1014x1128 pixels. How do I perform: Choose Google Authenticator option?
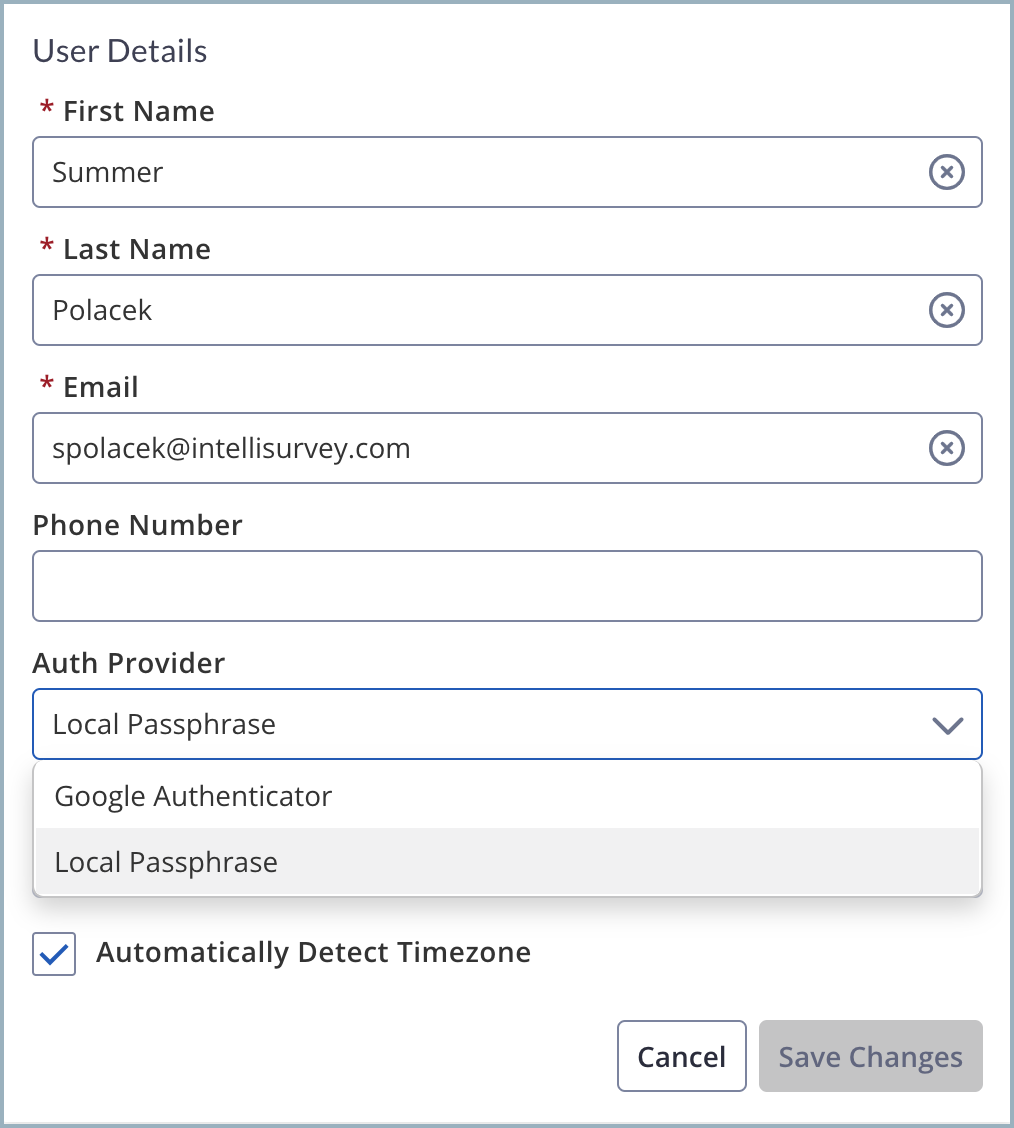click(508, 796)
